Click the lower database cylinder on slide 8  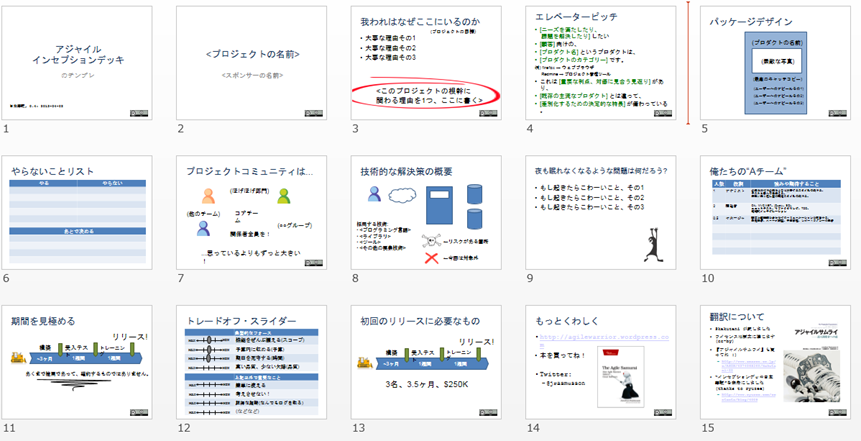point(474,219)
